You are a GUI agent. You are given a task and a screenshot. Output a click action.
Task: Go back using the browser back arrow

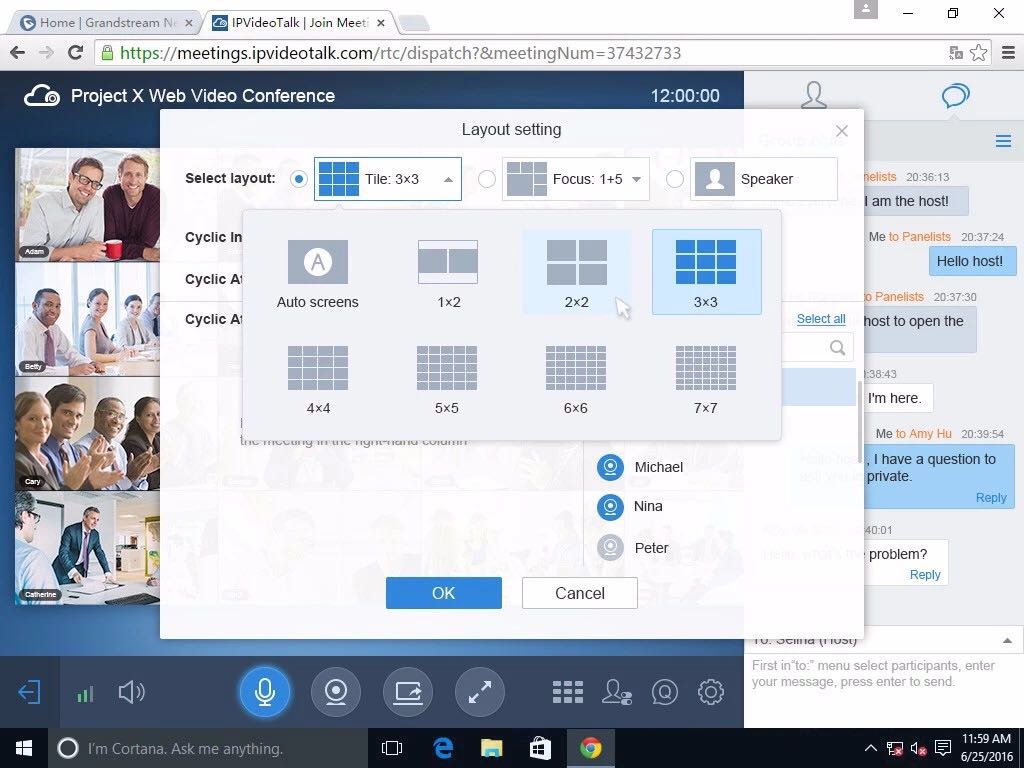click(18, 52)
